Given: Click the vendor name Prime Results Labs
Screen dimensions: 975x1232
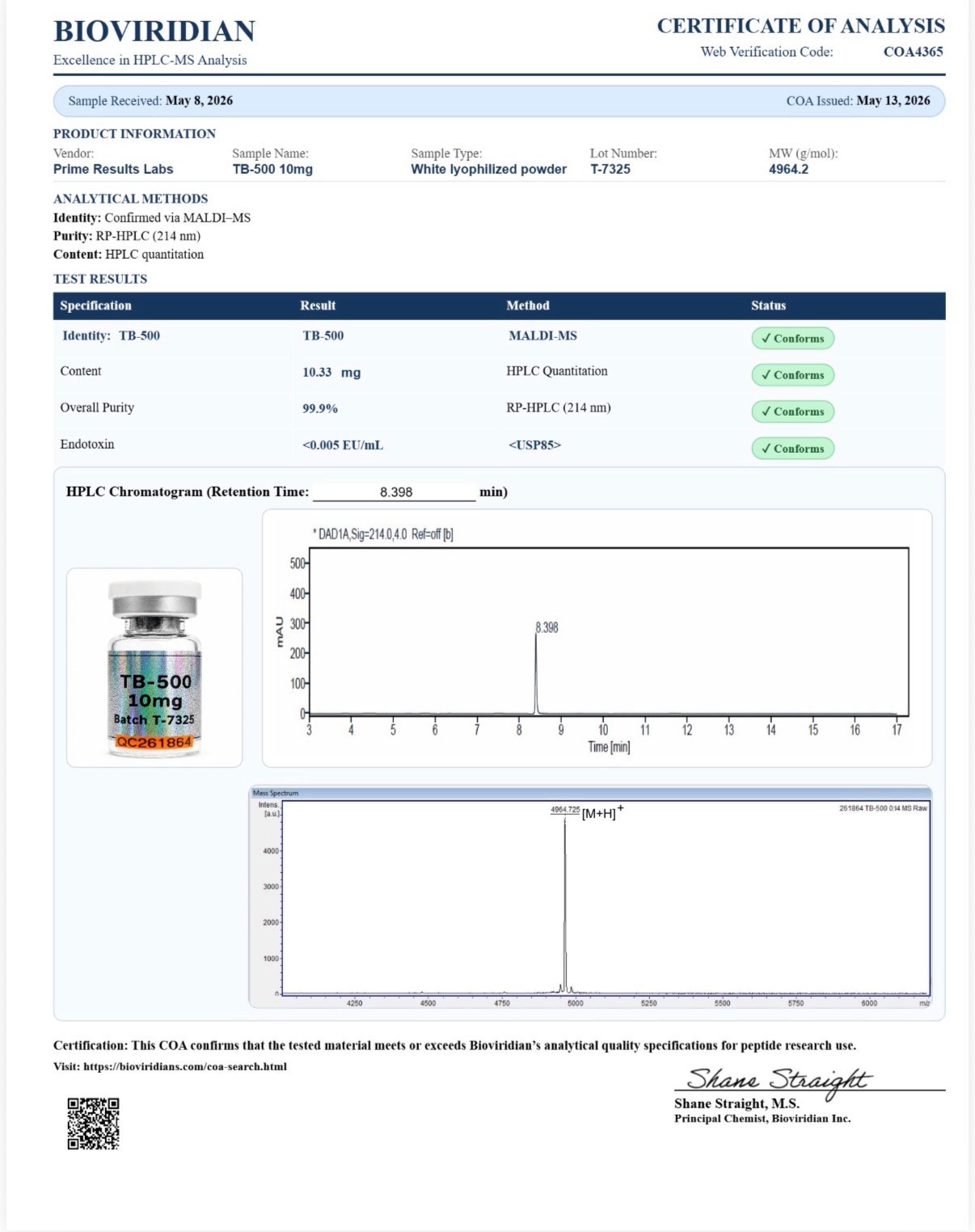Looking at the screenshot, I should [x=113, y=169].
